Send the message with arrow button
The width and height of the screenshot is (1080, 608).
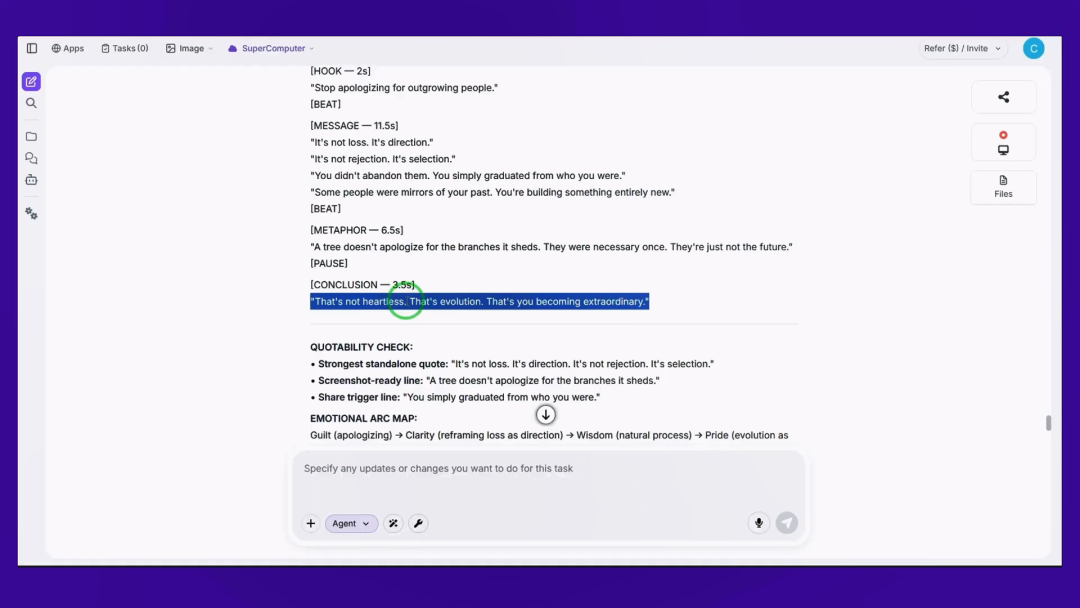(787, 523)
